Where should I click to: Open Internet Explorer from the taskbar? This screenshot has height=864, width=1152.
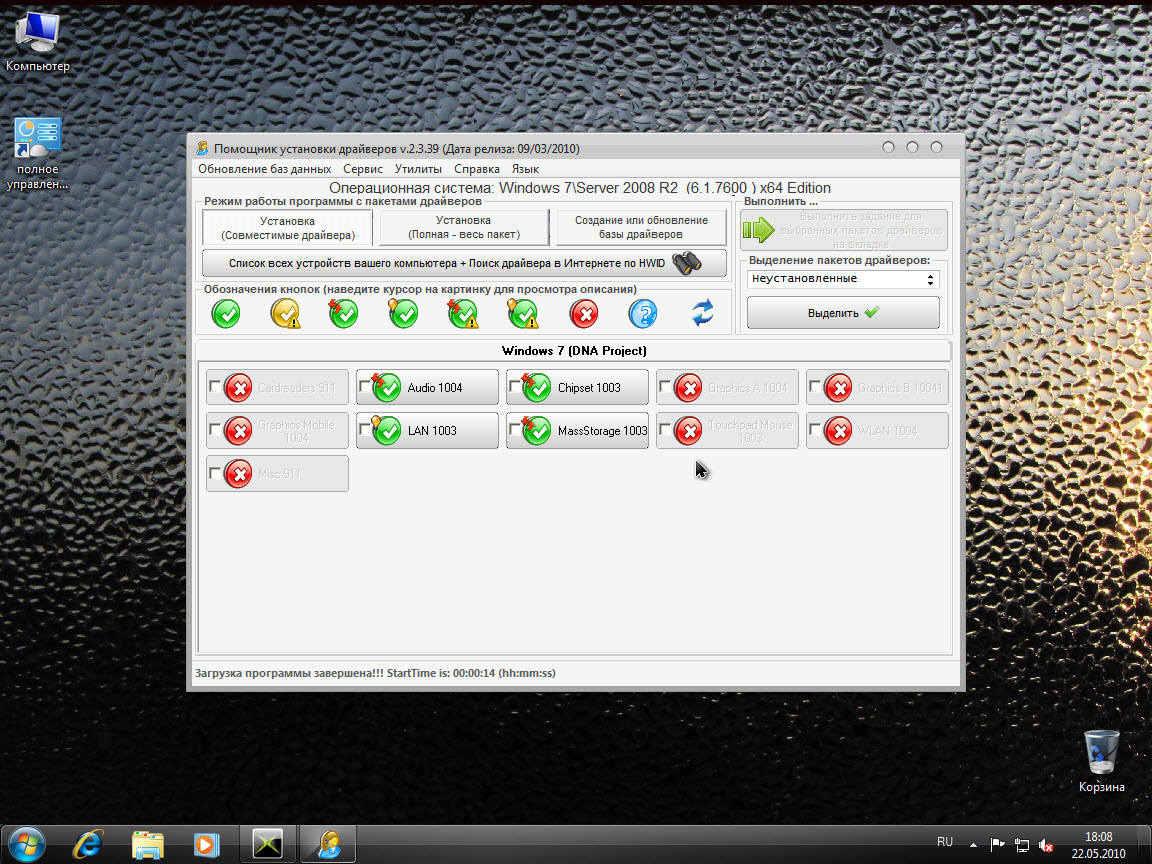(88, 845)
